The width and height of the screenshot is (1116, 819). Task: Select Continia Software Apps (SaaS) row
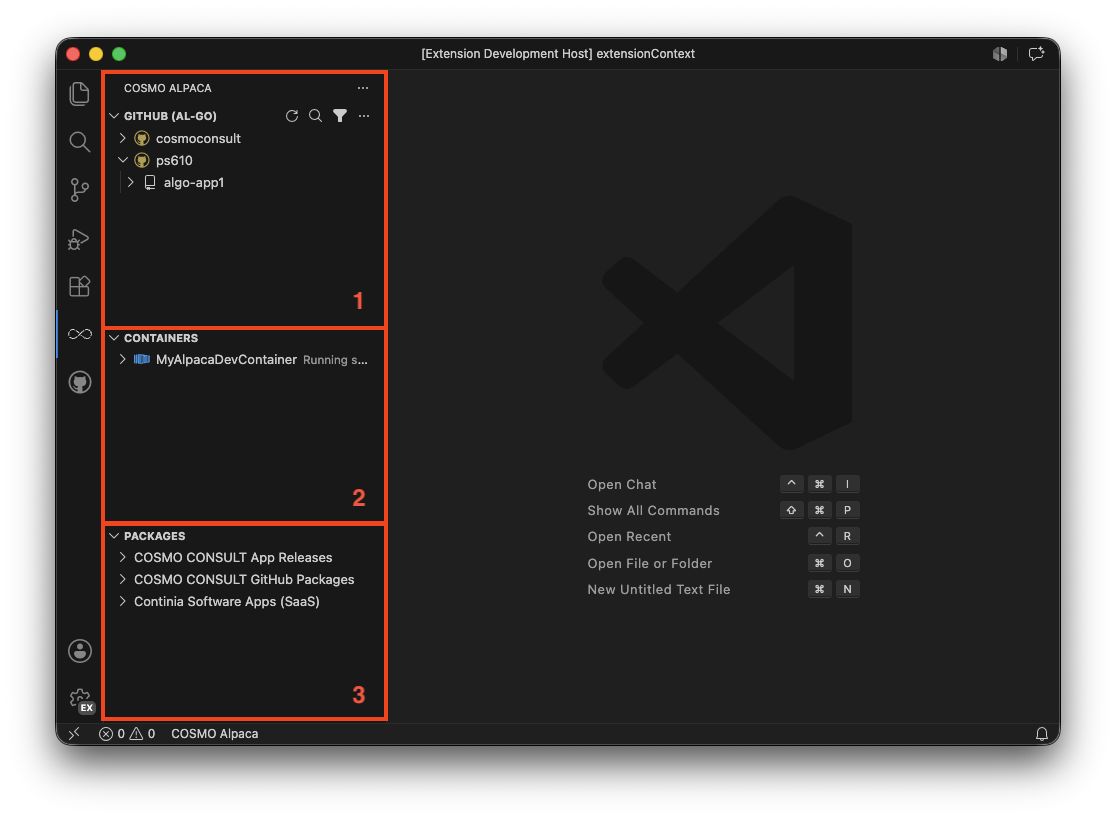(244, 601)
